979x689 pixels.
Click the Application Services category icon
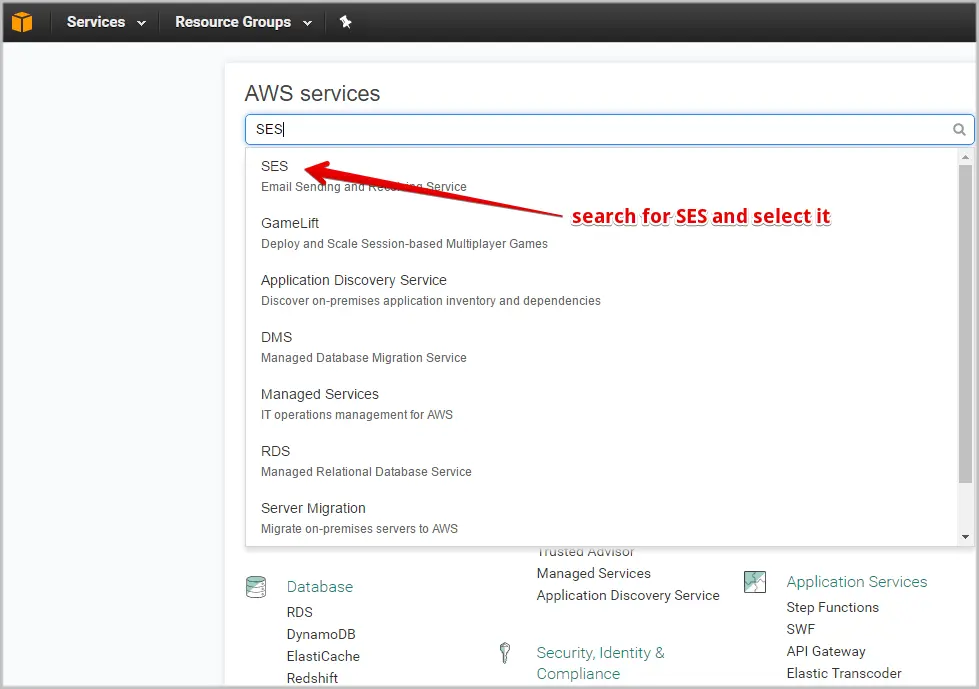click(x=755, y=582)
